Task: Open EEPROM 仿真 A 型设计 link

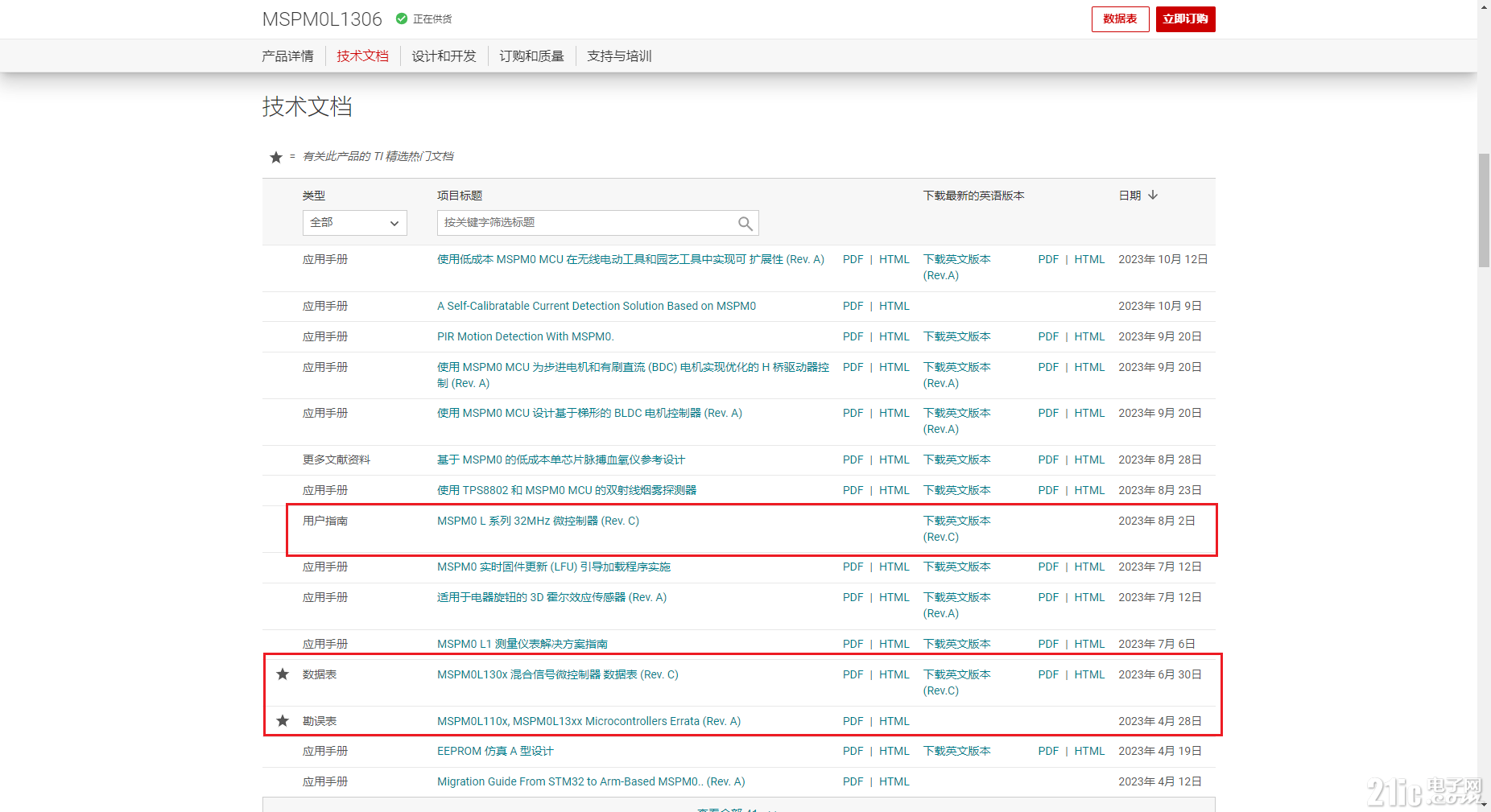Action: (495, 751)
